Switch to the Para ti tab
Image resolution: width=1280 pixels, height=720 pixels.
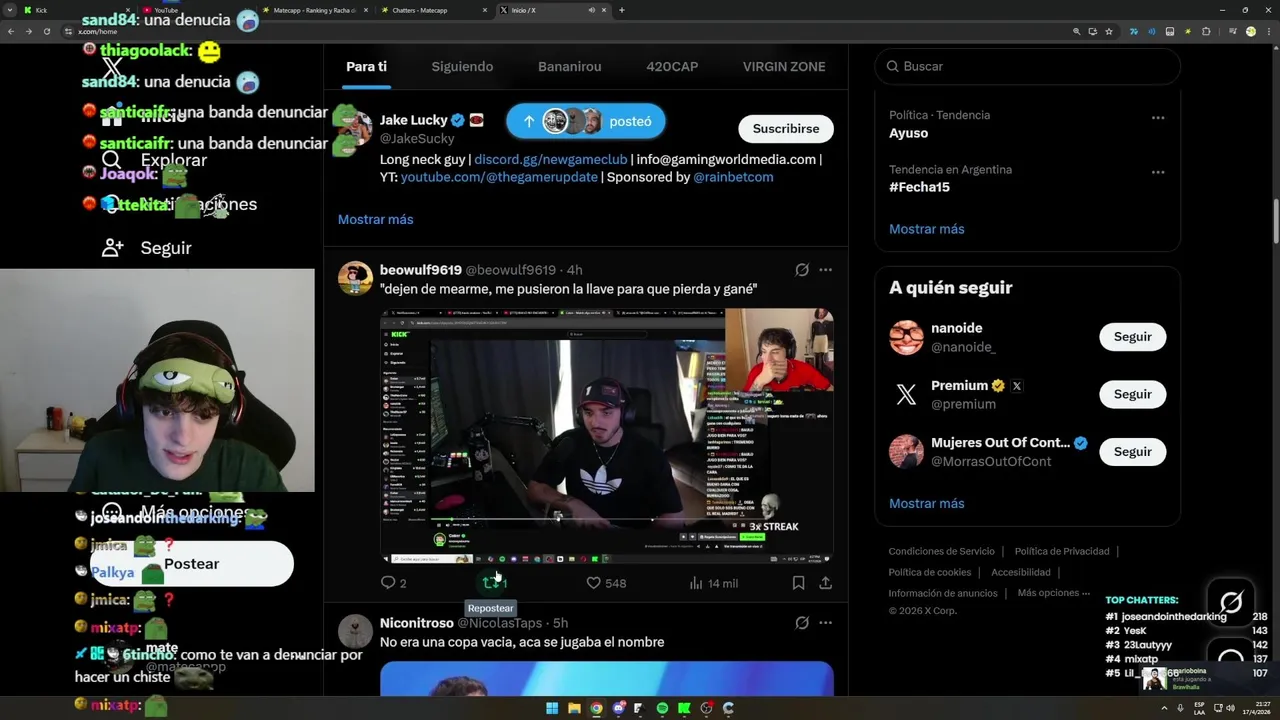pyautogui.click(x=366, y=67)
